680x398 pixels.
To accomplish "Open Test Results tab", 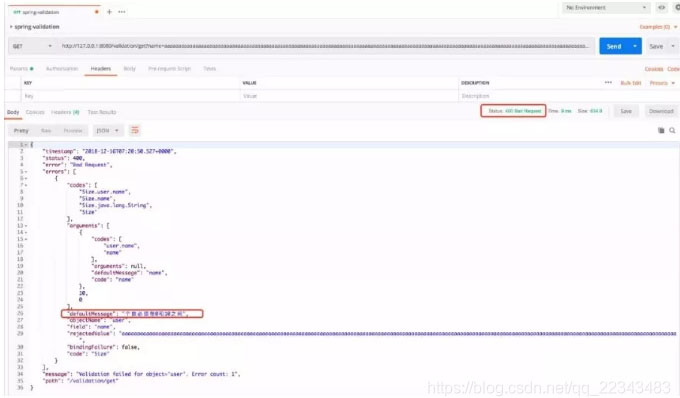I will [102, 112].
